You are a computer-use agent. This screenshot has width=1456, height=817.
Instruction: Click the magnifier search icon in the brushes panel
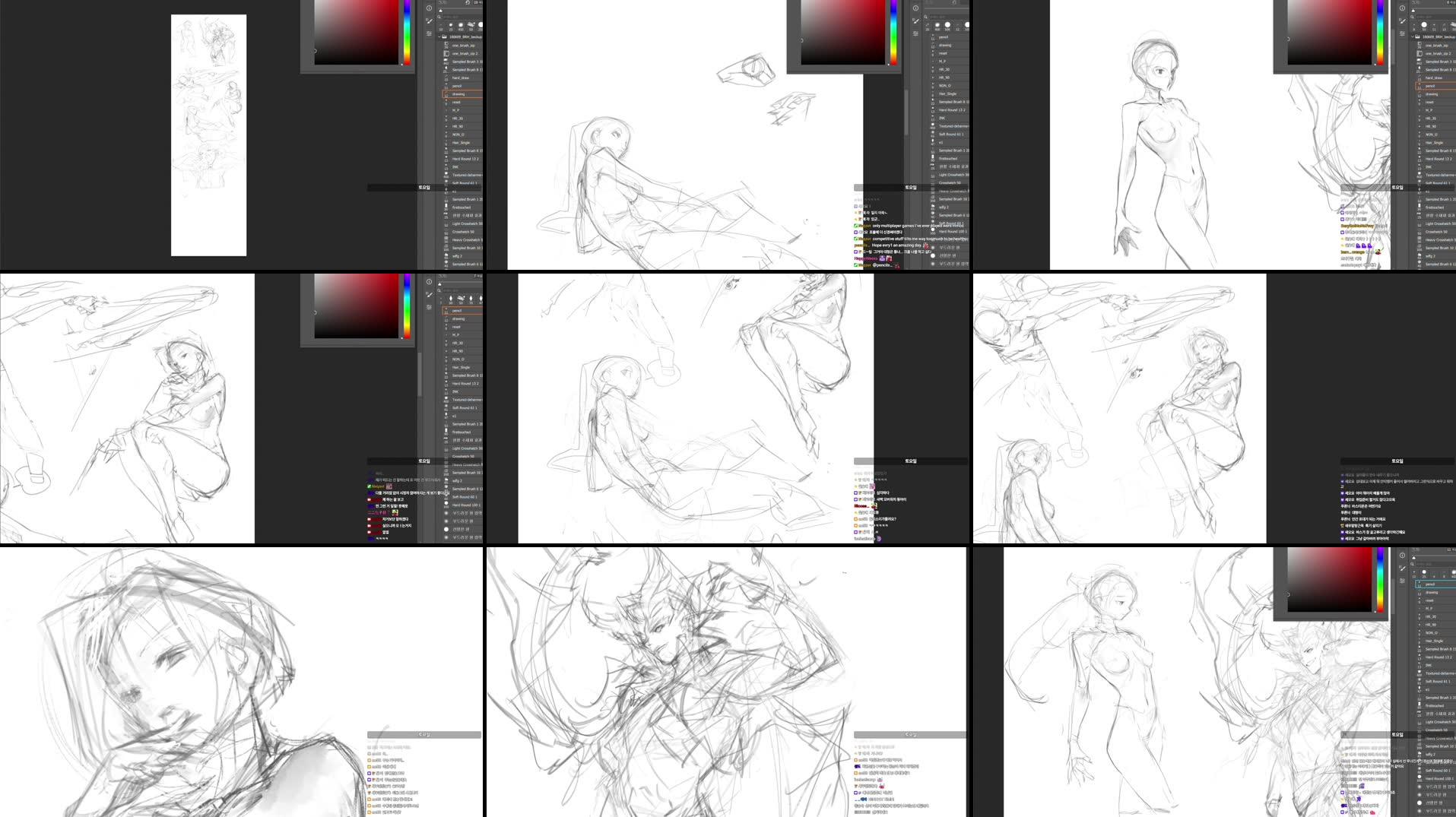(439, 17)
